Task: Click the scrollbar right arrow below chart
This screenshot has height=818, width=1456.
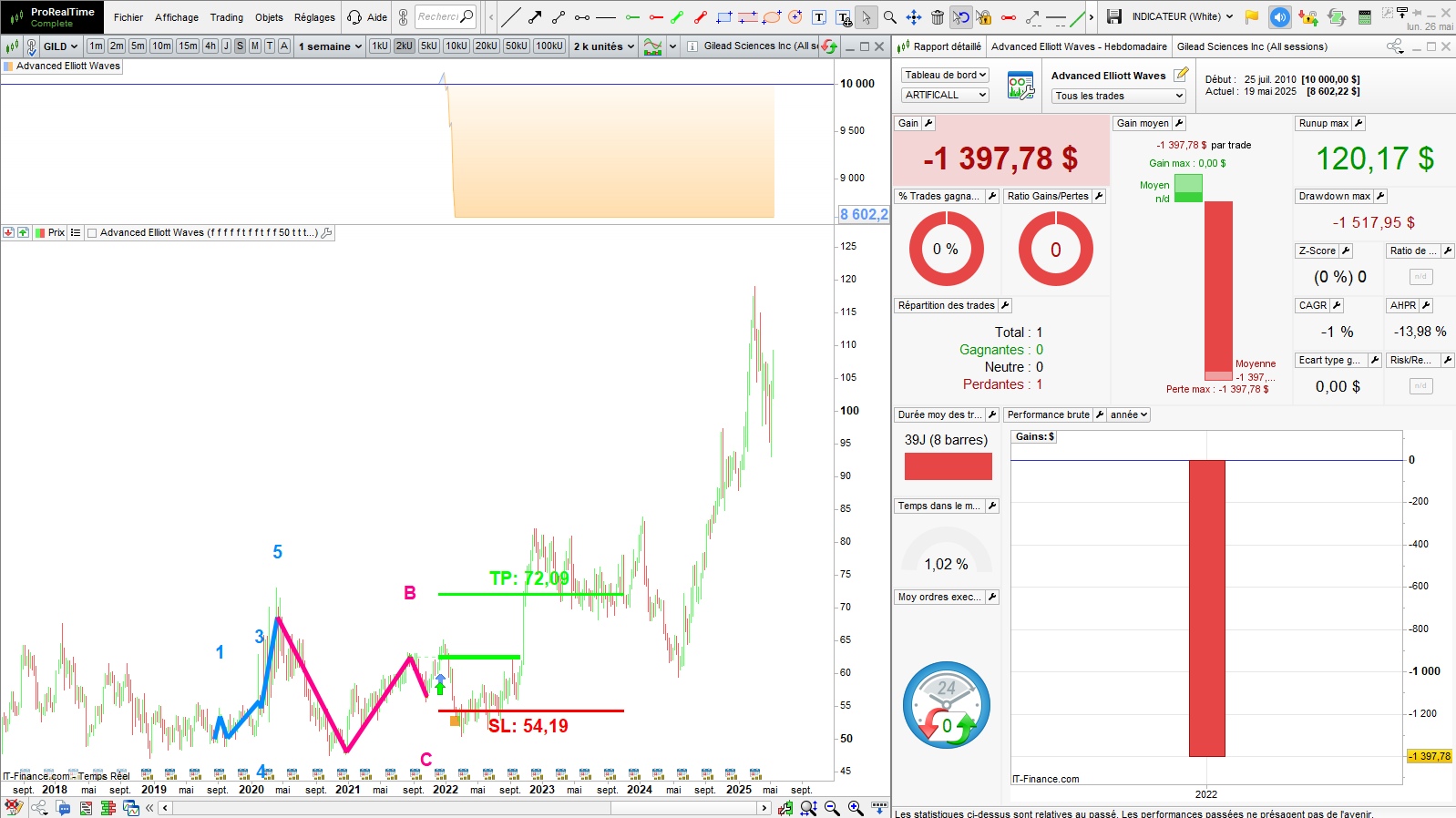Action: [764, 808]
